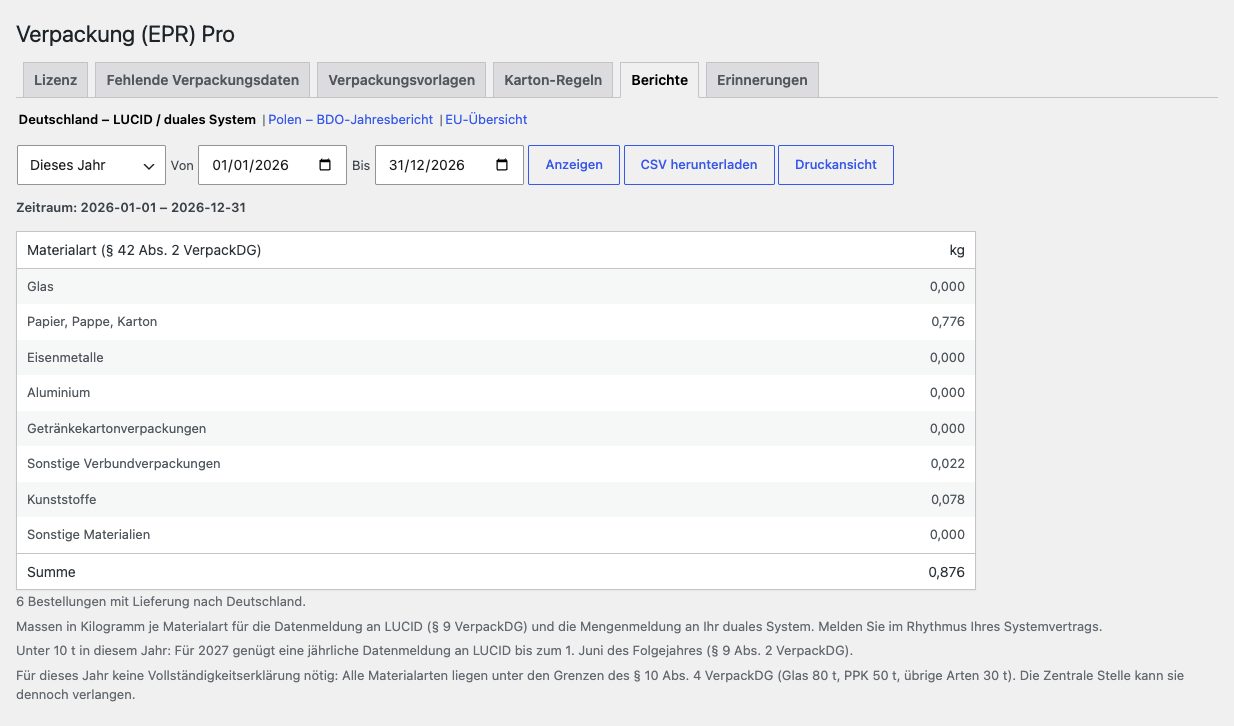
Task: Click the Verpackung (EPR) Pro heading
Action: [x=126, y=34]
